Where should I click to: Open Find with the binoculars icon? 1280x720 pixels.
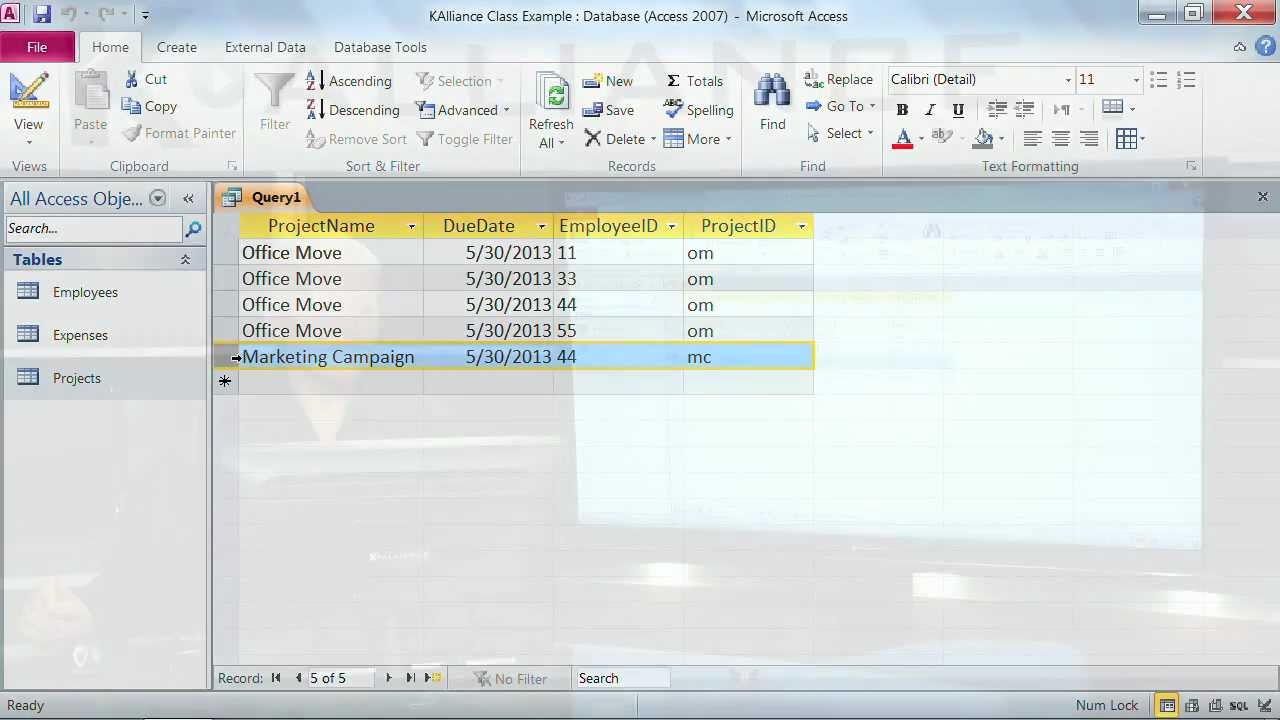tap(772, 91)
